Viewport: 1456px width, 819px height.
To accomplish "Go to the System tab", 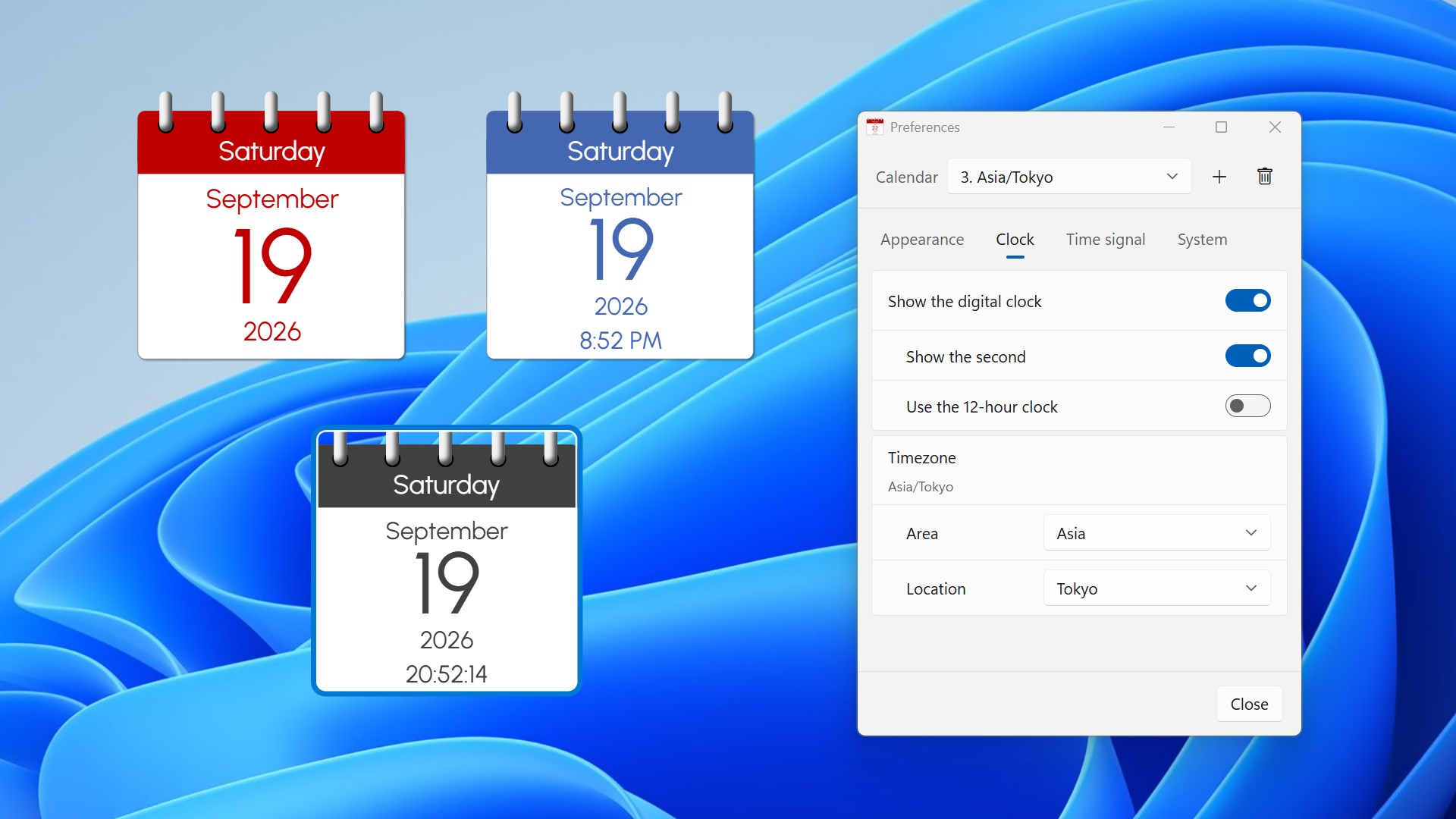I will [1202, 240].
